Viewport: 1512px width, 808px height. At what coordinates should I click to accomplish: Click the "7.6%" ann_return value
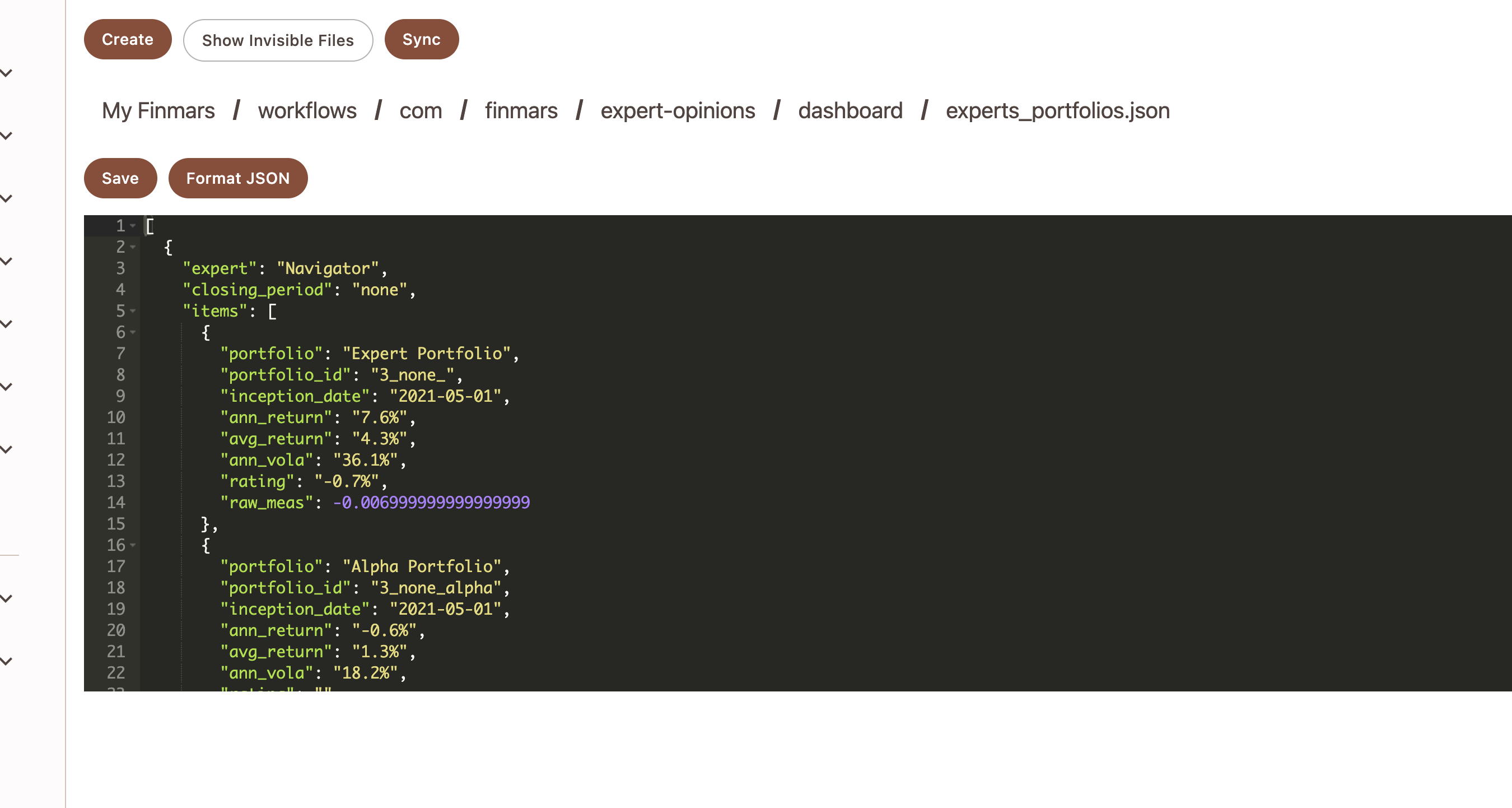tap(380, 417)
